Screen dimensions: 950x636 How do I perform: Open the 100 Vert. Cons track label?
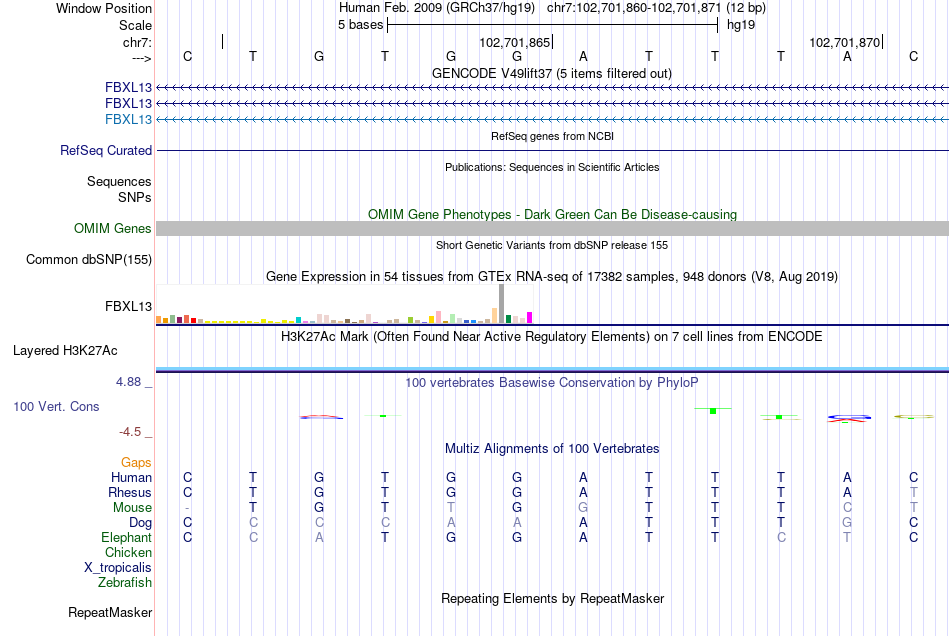(x=56, y=406)
